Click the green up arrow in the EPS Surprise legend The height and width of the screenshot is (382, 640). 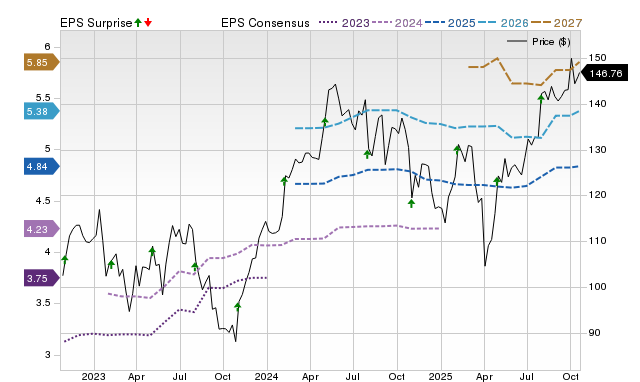pos(138,22)
